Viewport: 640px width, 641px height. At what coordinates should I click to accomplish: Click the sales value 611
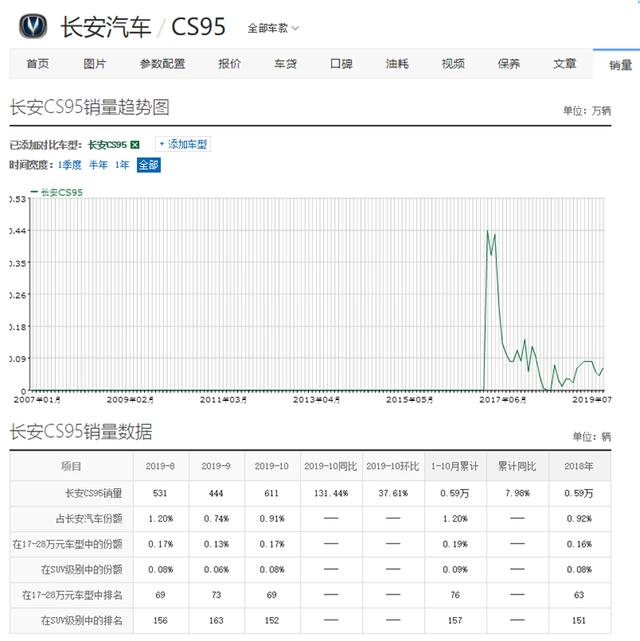[x=271, y=493]
